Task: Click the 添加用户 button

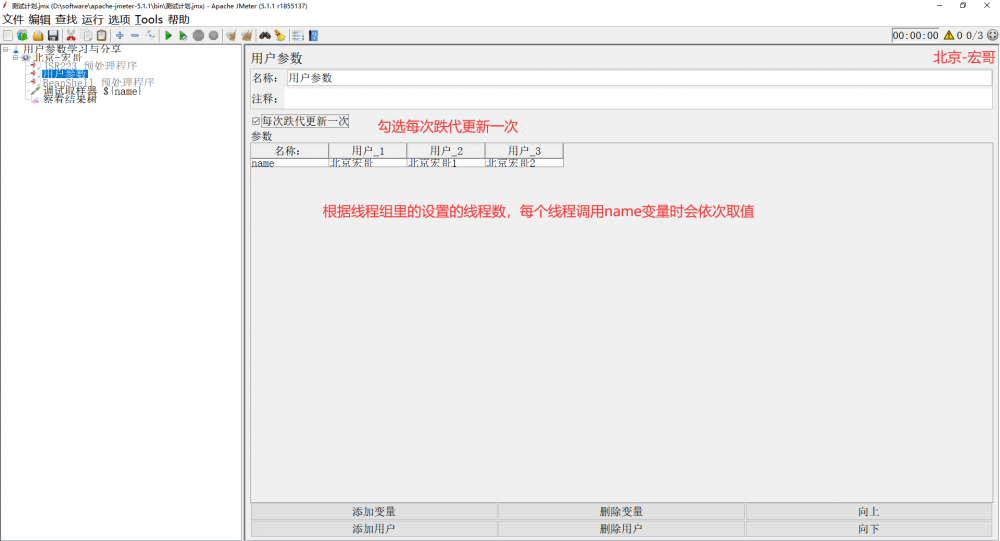Action: pyautogui.click(x=374, y=529)
